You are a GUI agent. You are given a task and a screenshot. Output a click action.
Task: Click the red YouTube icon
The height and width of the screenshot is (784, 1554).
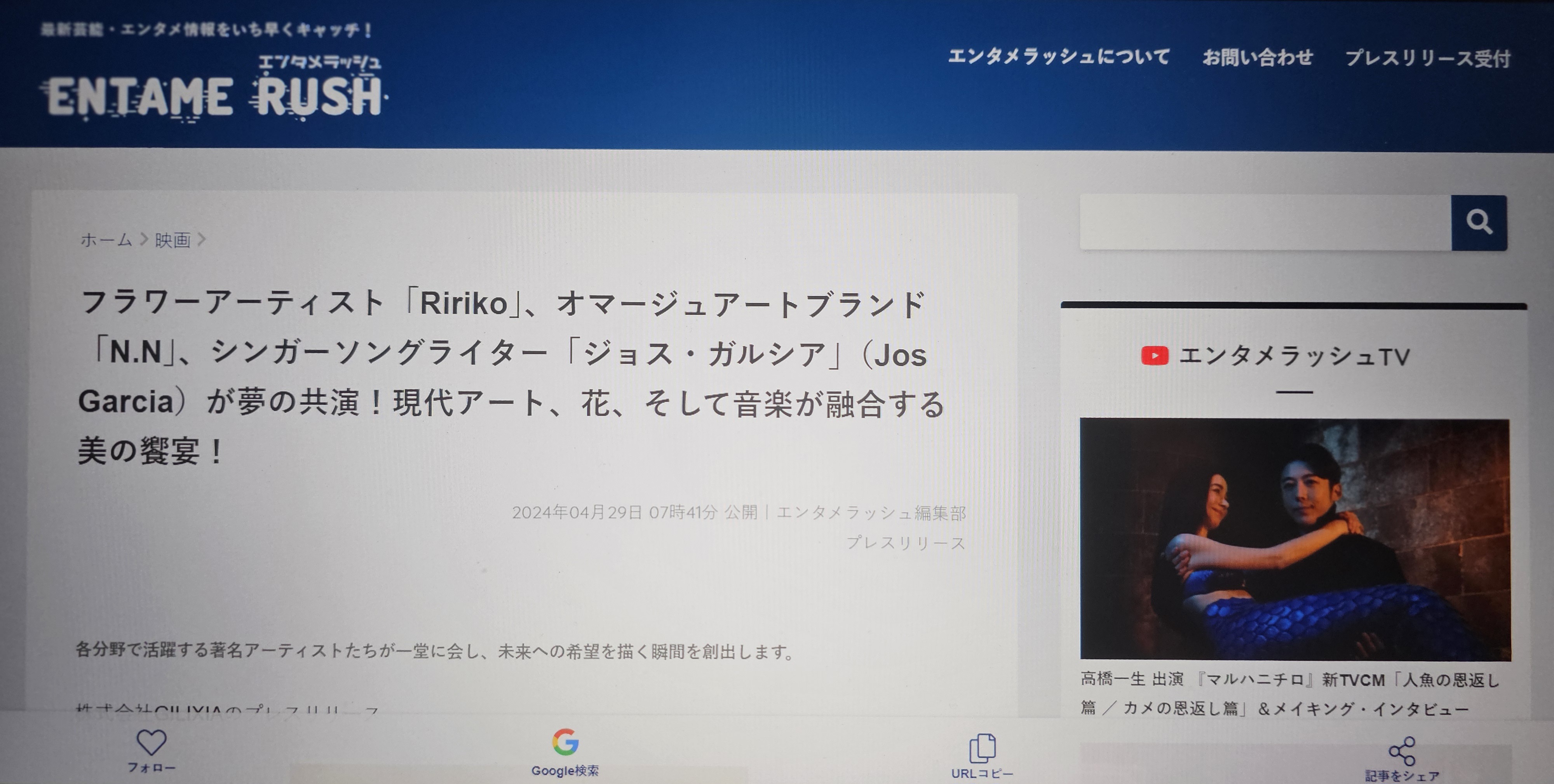coord(1154,356)
